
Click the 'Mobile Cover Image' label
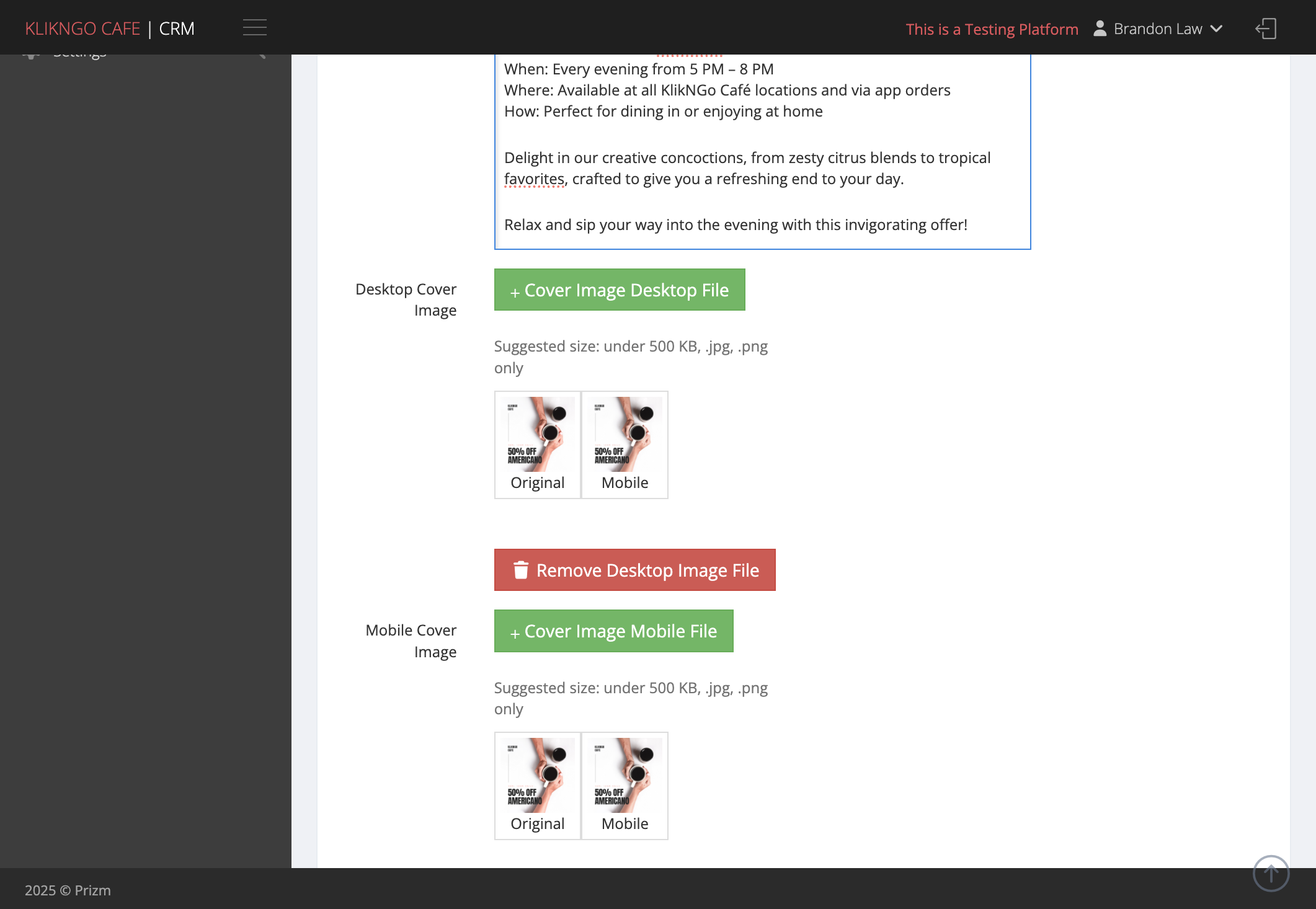[x=411, y=641]
